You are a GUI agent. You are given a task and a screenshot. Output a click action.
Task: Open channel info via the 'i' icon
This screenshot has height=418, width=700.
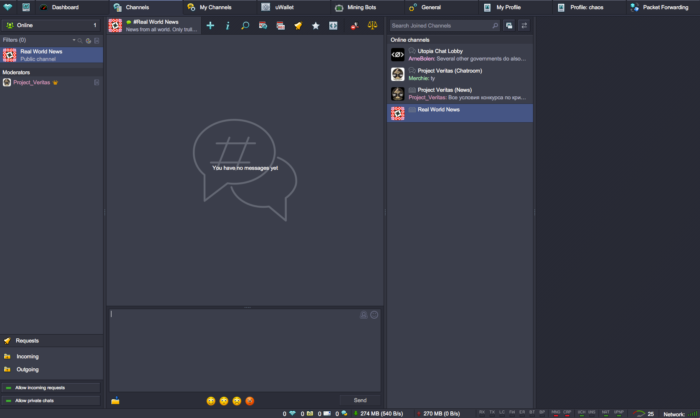228,25
